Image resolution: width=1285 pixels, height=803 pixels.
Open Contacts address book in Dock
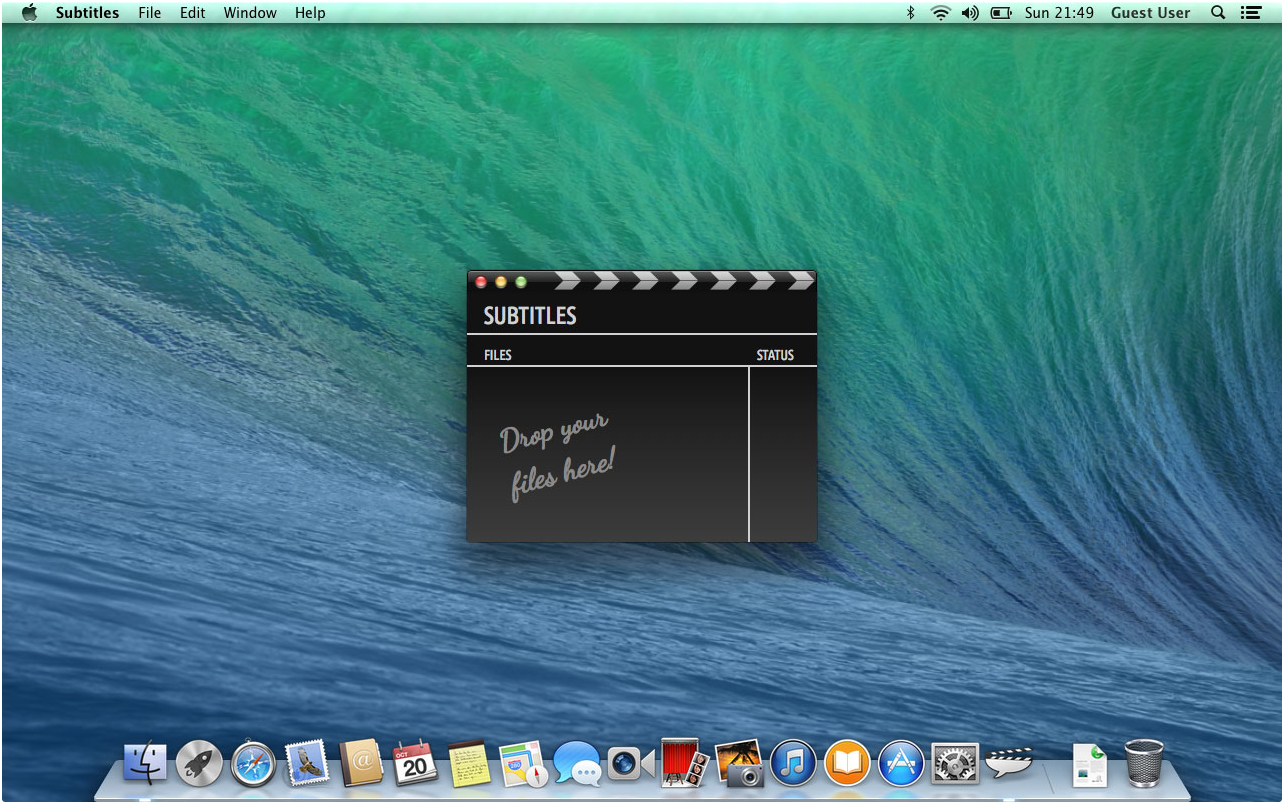tap(361, 764)
